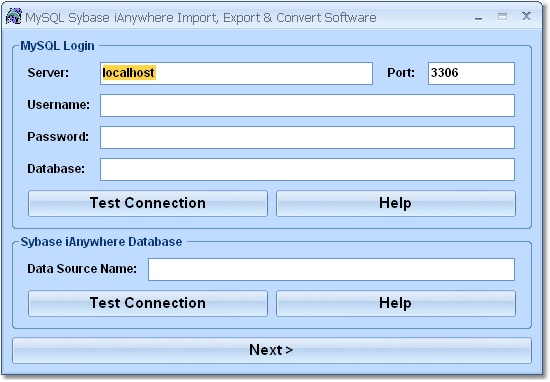Proceed with the Next > button
The image size is (550, 382).
272,350
